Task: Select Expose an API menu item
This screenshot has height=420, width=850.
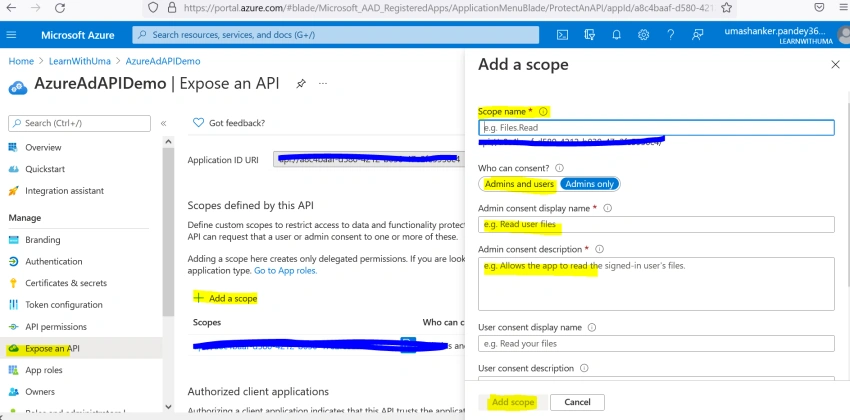Action: click(81, 348)
